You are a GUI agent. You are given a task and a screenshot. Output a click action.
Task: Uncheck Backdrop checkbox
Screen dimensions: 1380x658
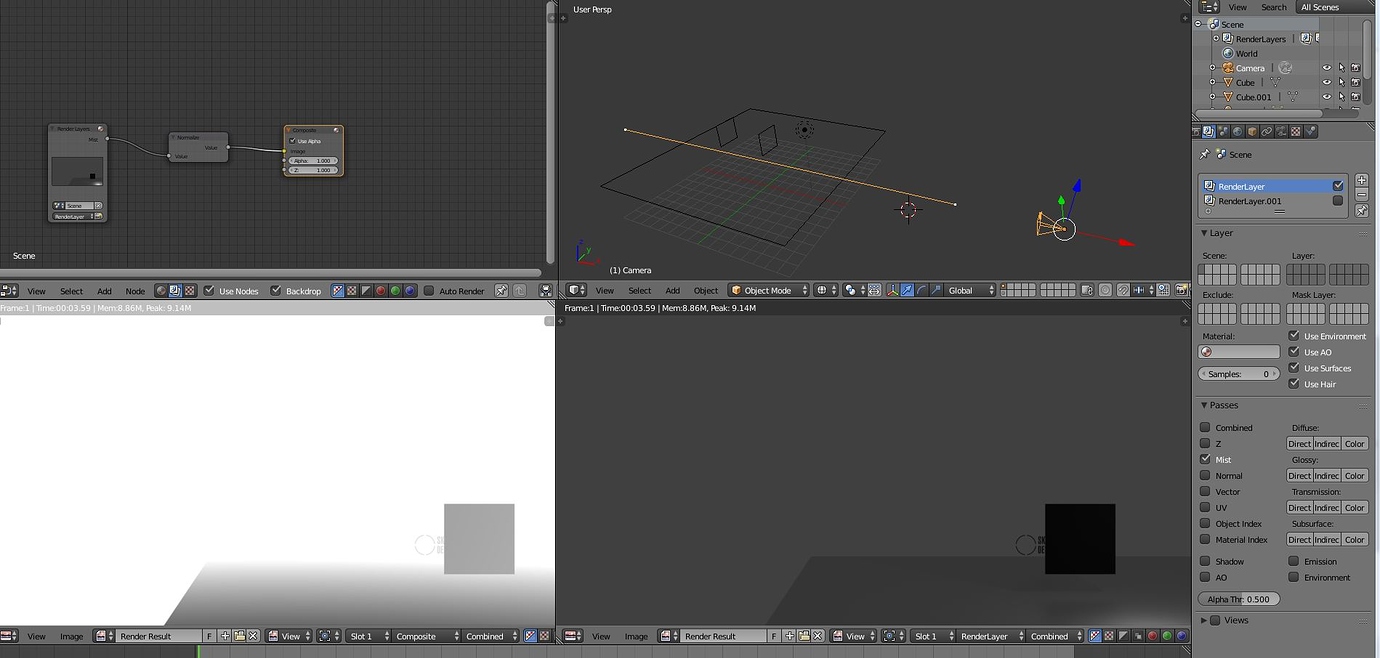276,291
